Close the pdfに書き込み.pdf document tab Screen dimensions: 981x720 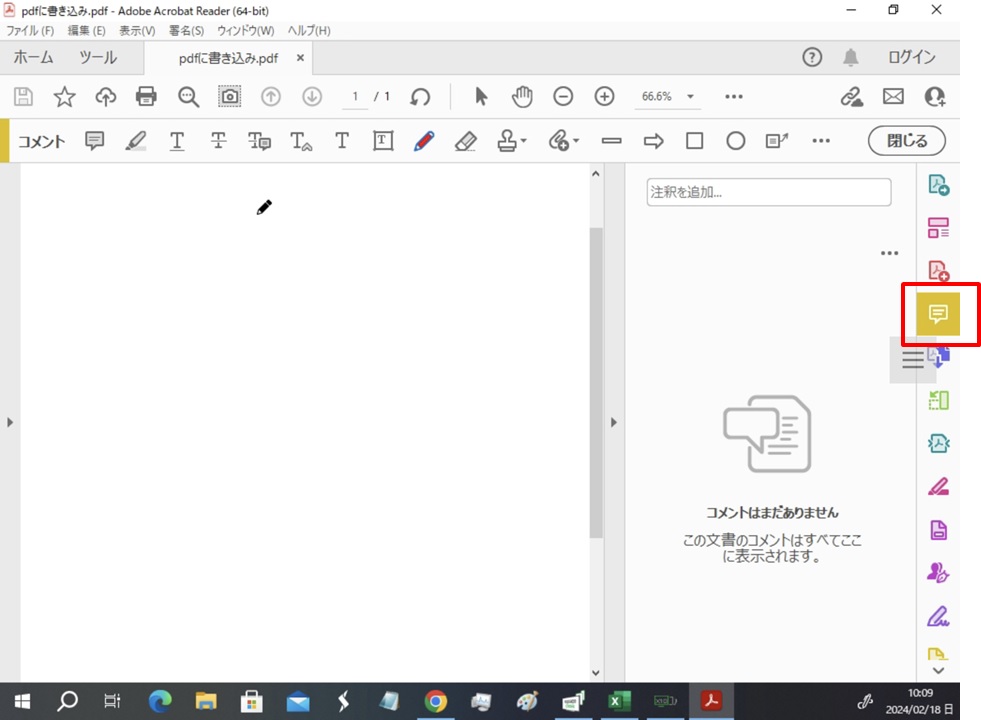pyautogui.click(x=300, y=58)
